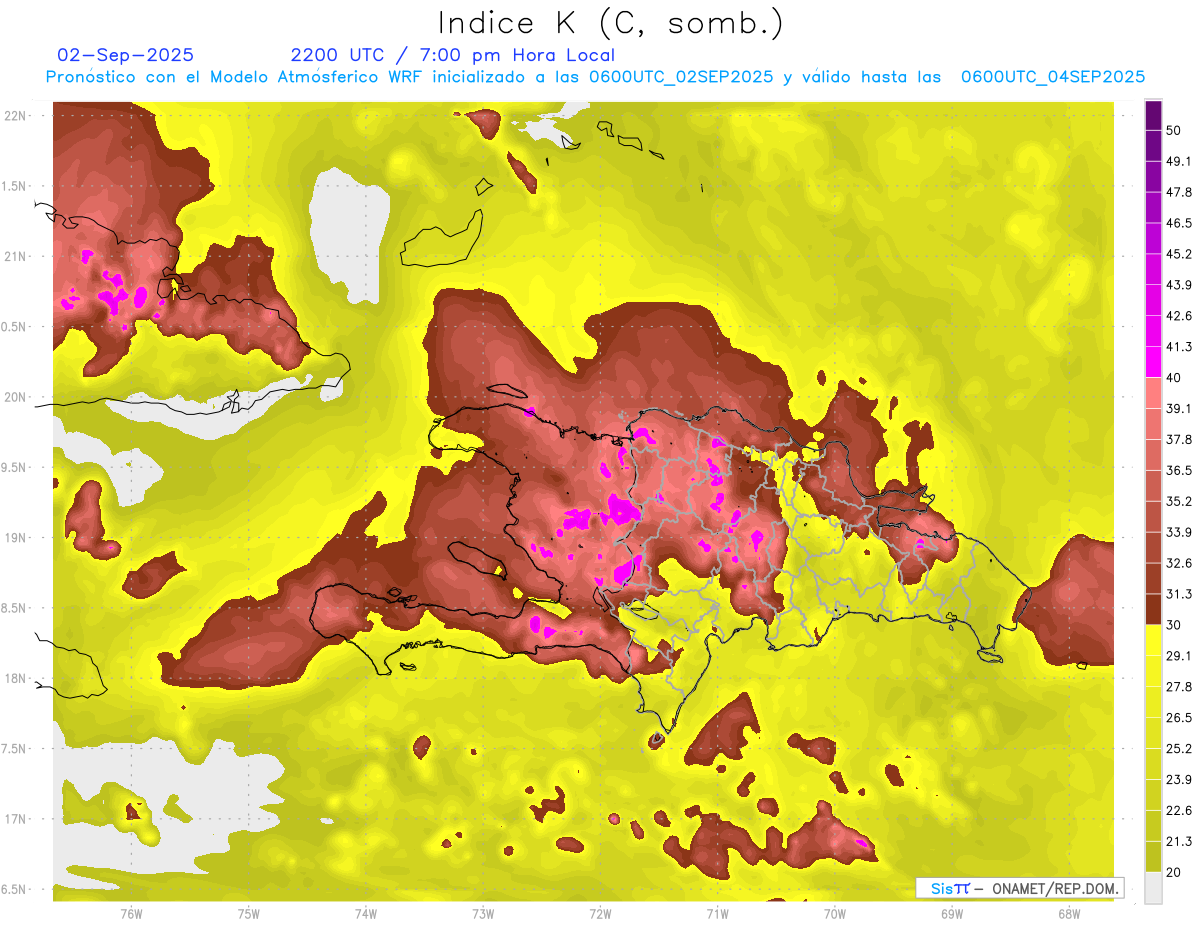Click the colorbar value '33.9'
1200x927 pixels.
pos(1178,532)
